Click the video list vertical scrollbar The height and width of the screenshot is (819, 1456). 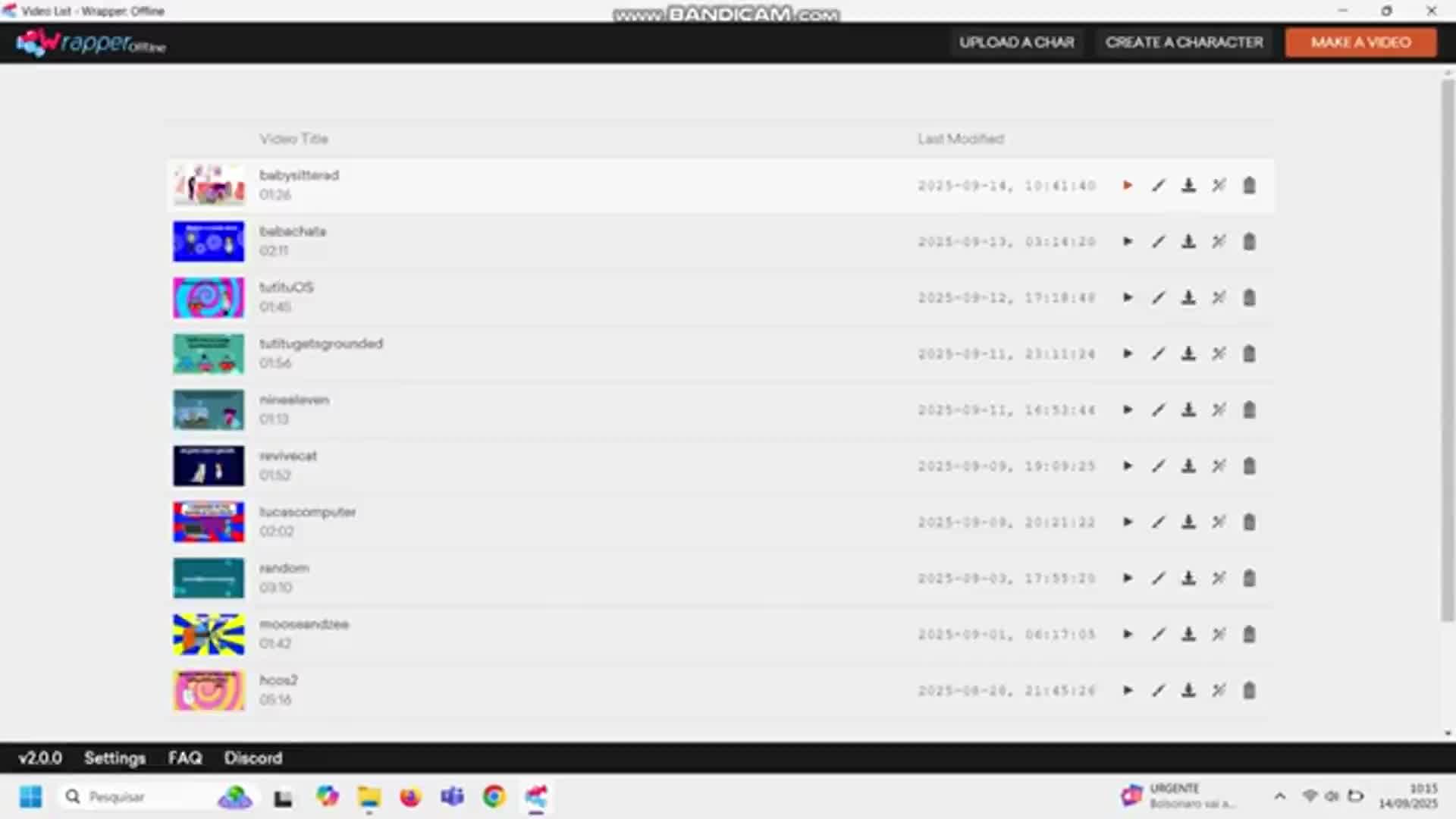(1448, 350)
